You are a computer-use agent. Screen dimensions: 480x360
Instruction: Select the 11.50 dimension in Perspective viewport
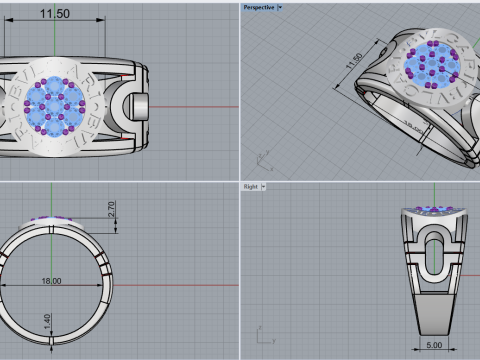(354, 61)
